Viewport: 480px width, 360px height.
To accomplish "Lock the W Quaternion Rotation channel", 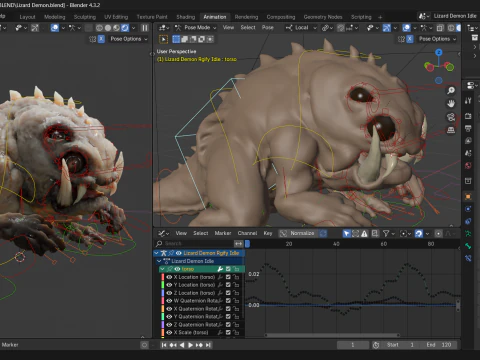I will [x=236, y=301].
